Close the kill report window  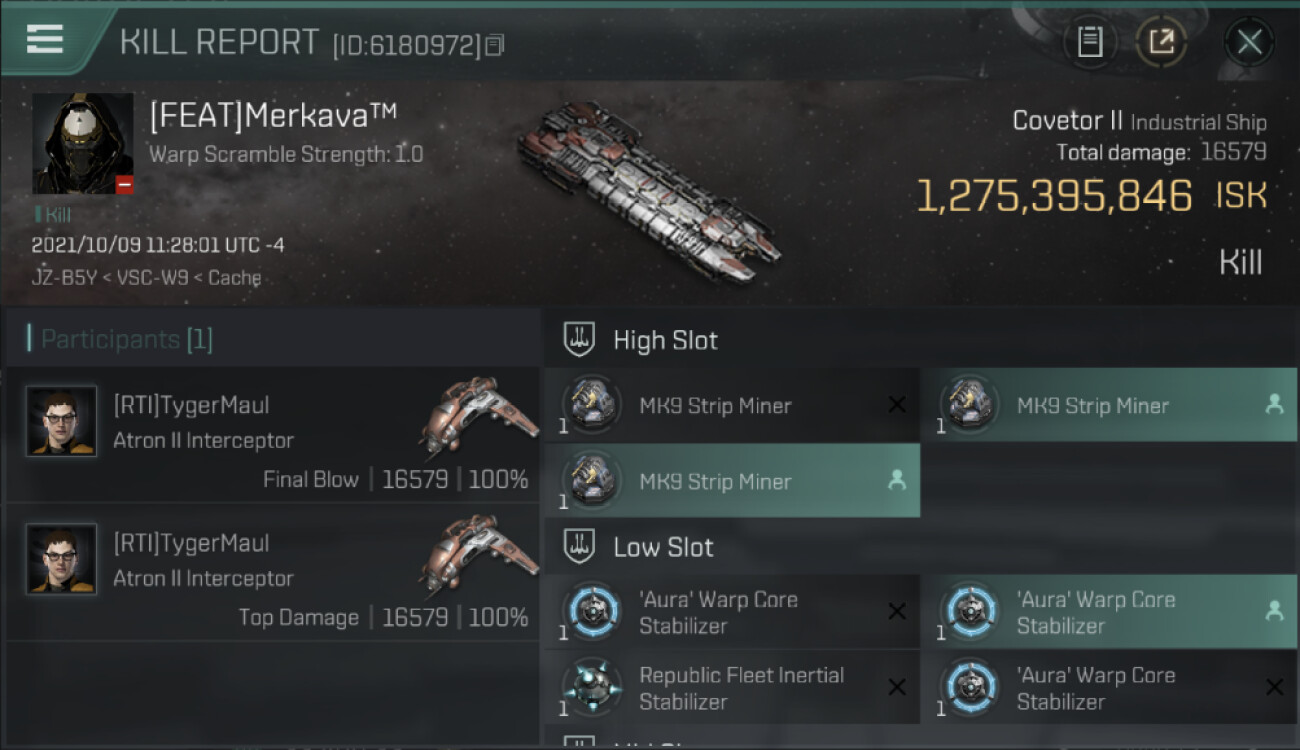pyautogui.click(x=1249, y=42)
